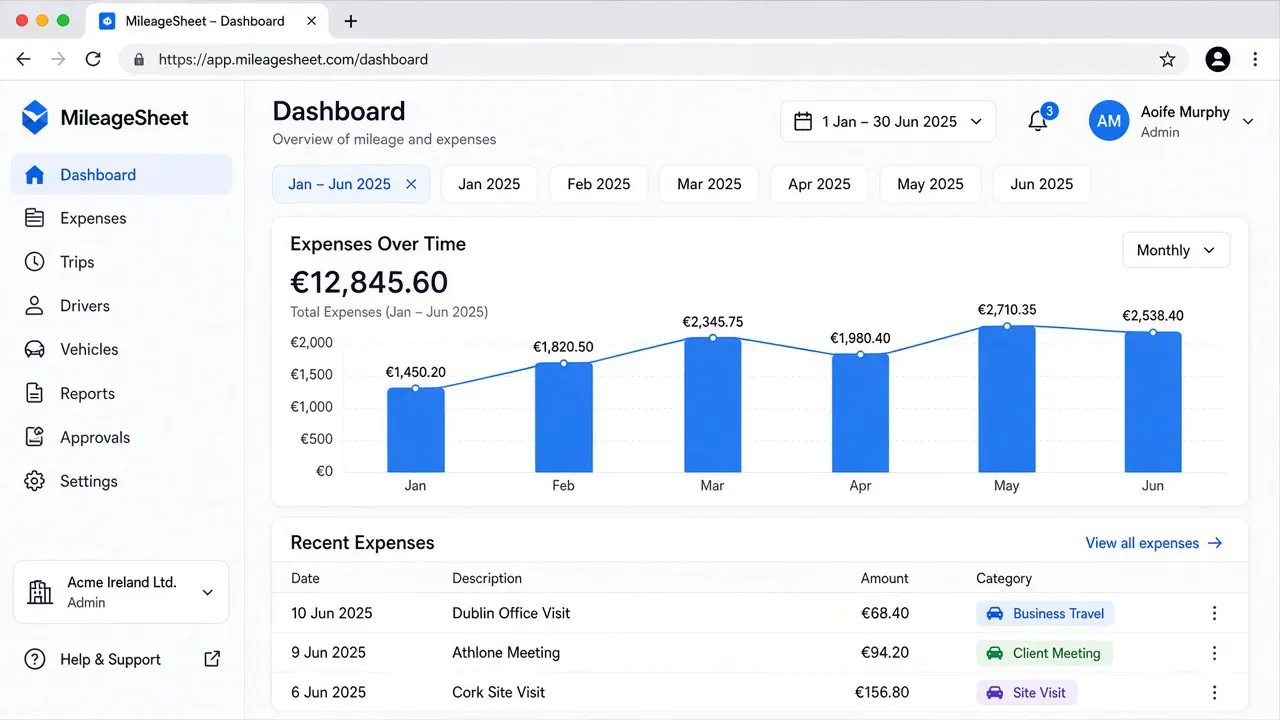The width and height of the screenshot is (1280, 720).
Task: Click the May bar in expenses chart
Action: 1007,399
